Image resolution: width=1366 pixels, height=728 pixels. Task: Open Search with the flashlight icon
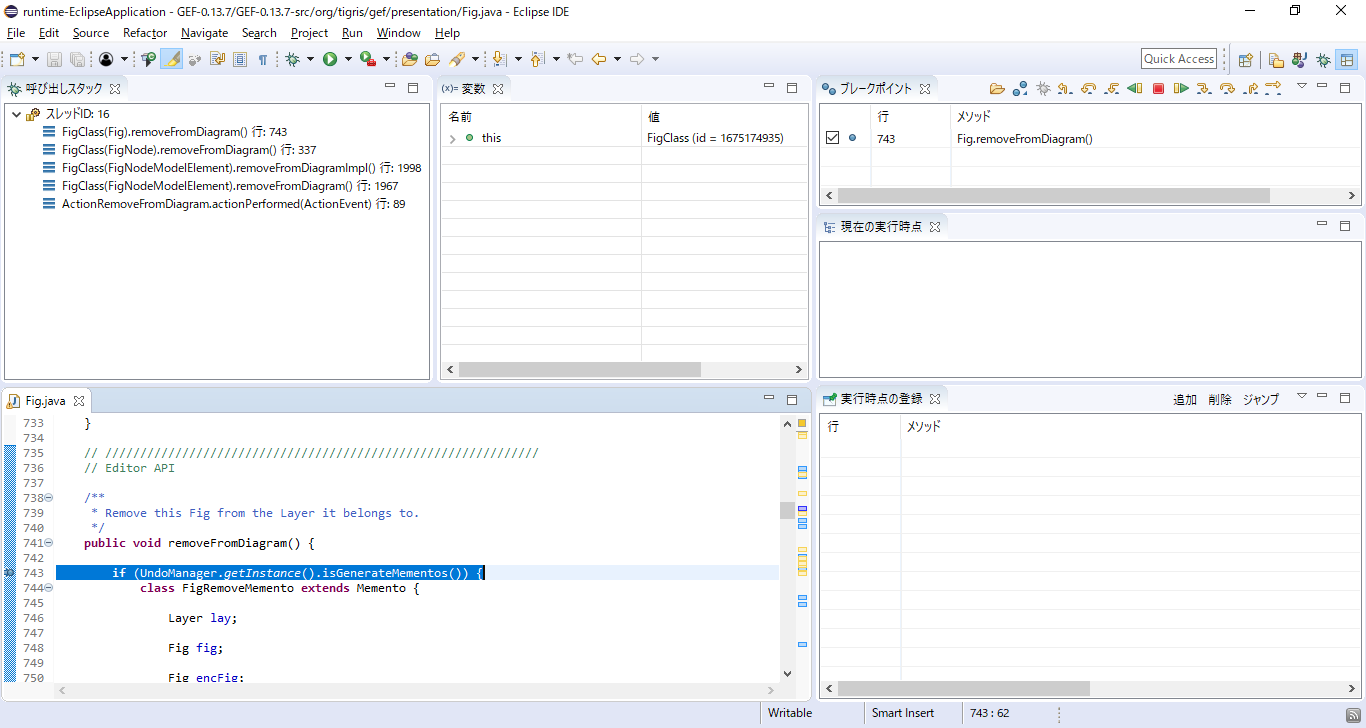pos(457,59)
